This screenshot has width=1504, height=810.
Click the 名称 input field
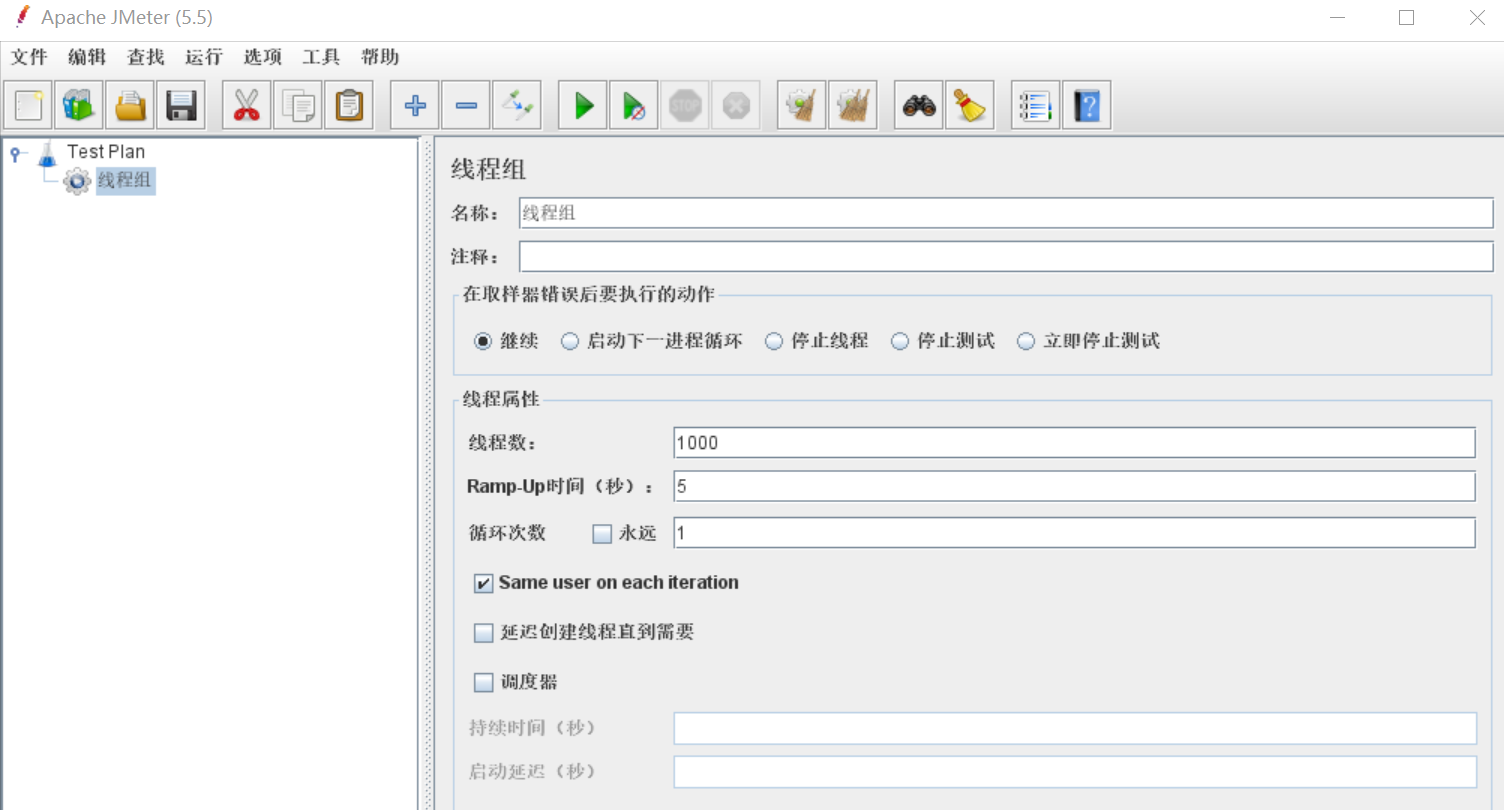click(x=1006, y=214)
